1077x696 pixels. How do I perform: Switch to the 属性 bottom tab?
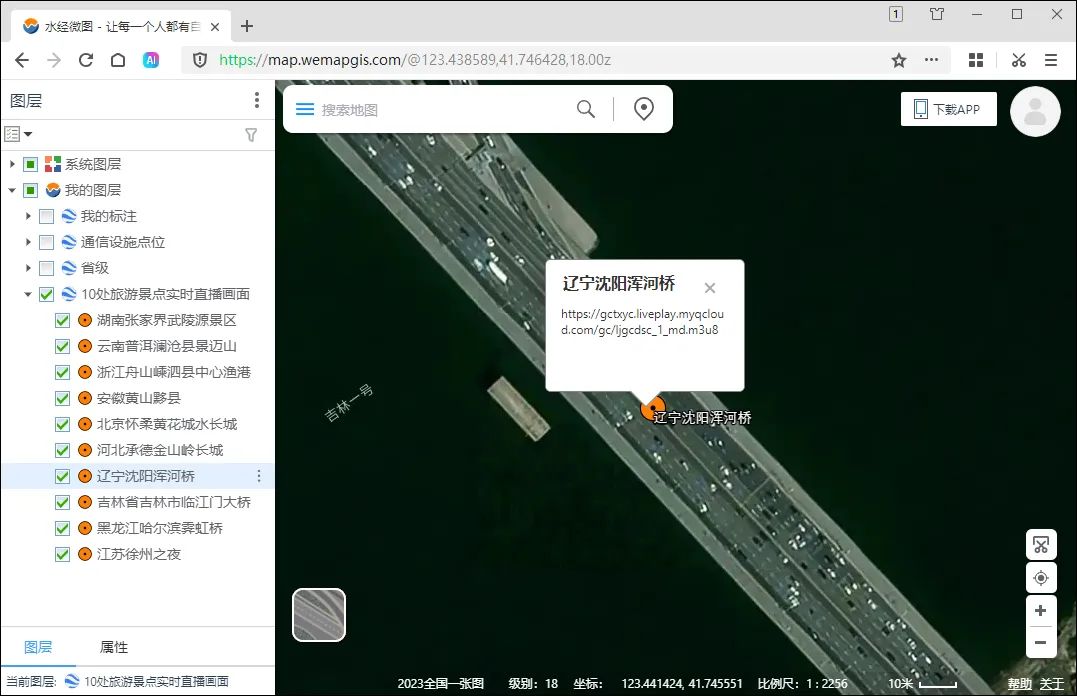(x=113, y=647)
